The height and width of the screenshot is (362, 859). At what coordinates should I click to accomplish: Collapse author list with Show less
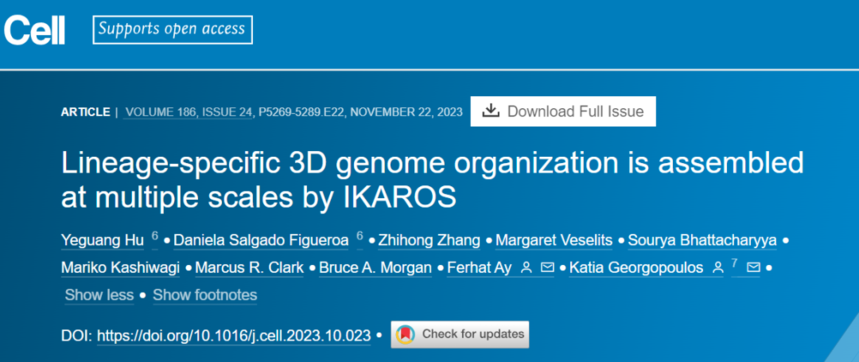pyautogui.click(x=99, y=295)
